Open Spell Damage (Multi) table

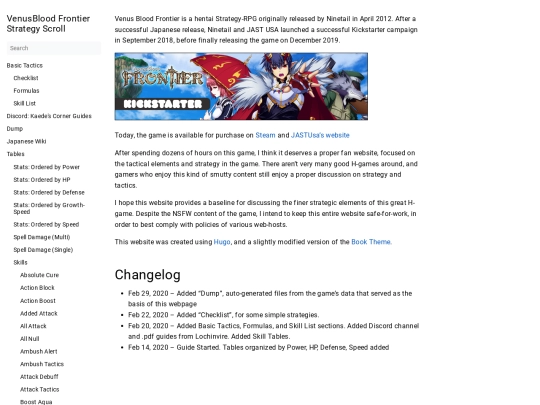pyautogui.click(x=42, y=237)
